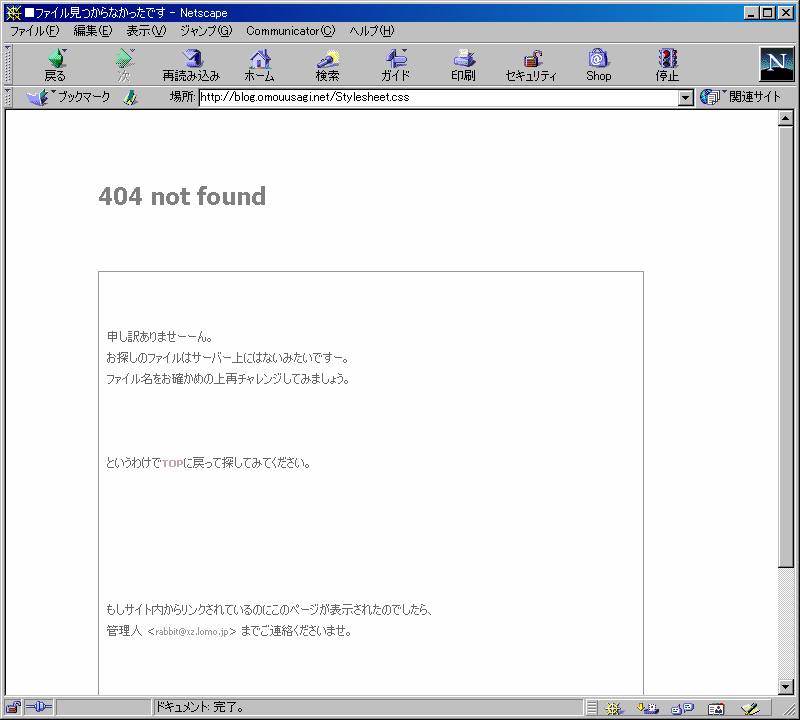Click the page location proxy icon

[131, 97]
